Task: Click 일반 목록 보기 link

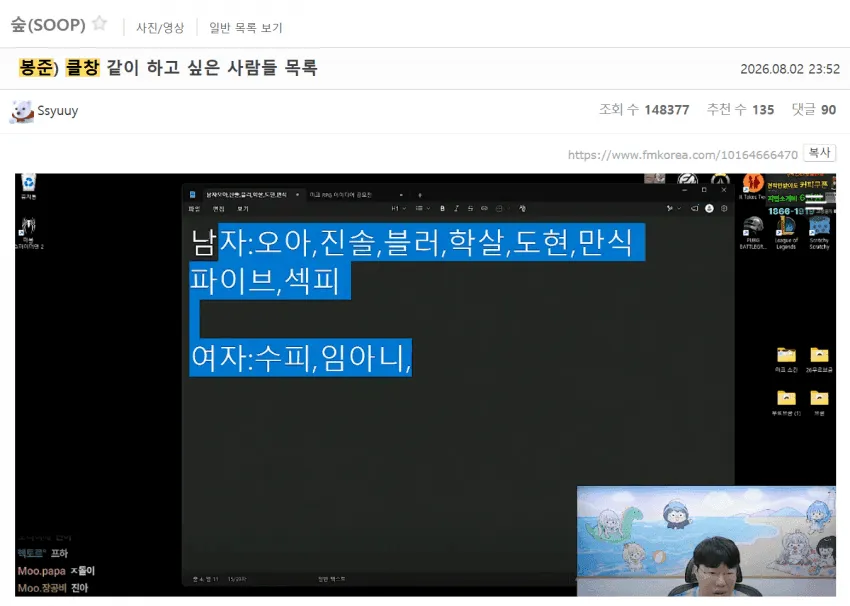Action: point(246,28)
